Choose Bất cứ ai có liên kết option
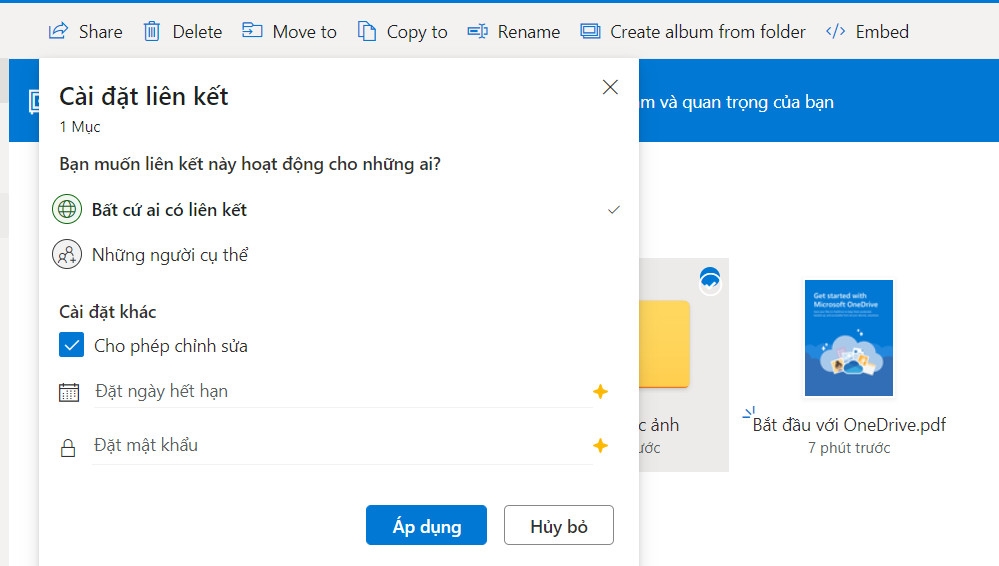This screenshot has height=566, width=999. pyautogui.click(x=336, y=209)
